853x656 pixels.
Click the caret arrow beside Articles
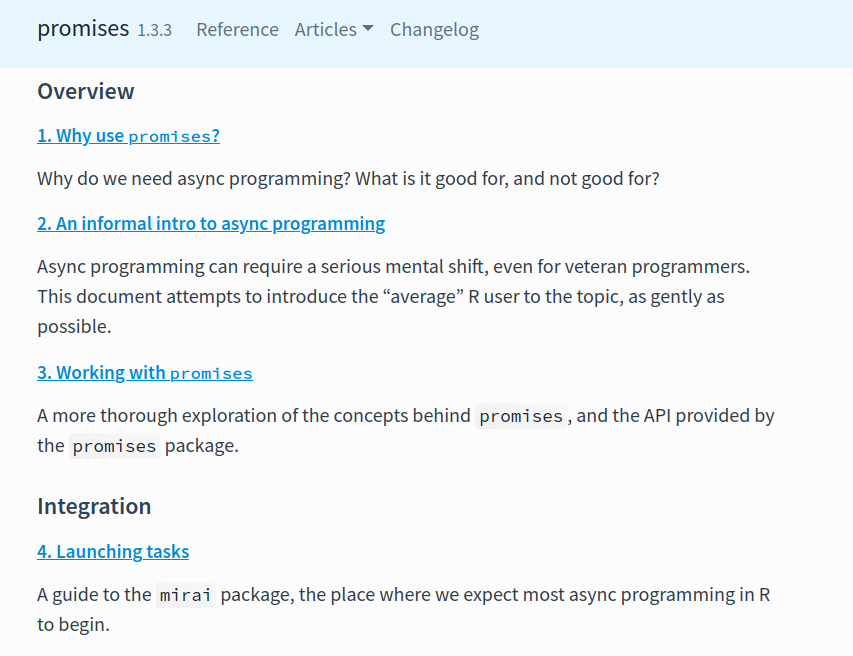click(368, 30)
